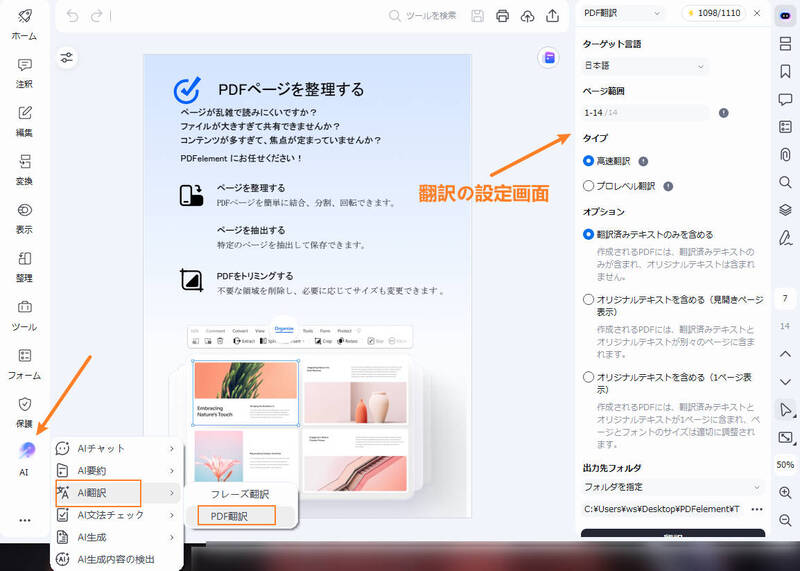Open the page thumbnails panel icon
The width and height of the screenshot is (800, 571).
(x=785, y=43)
